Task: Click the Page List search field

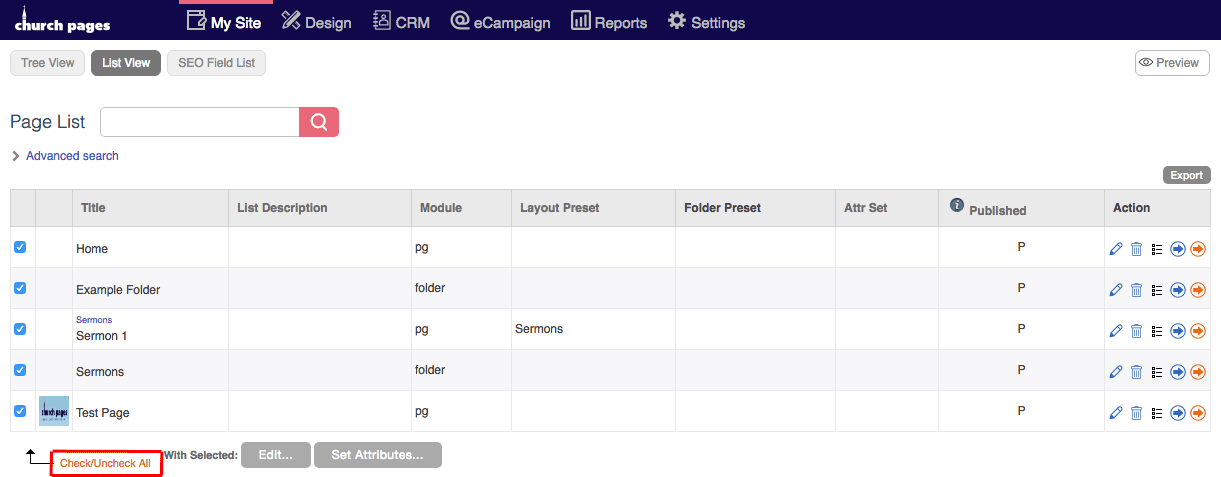Action: coord(200,122)
